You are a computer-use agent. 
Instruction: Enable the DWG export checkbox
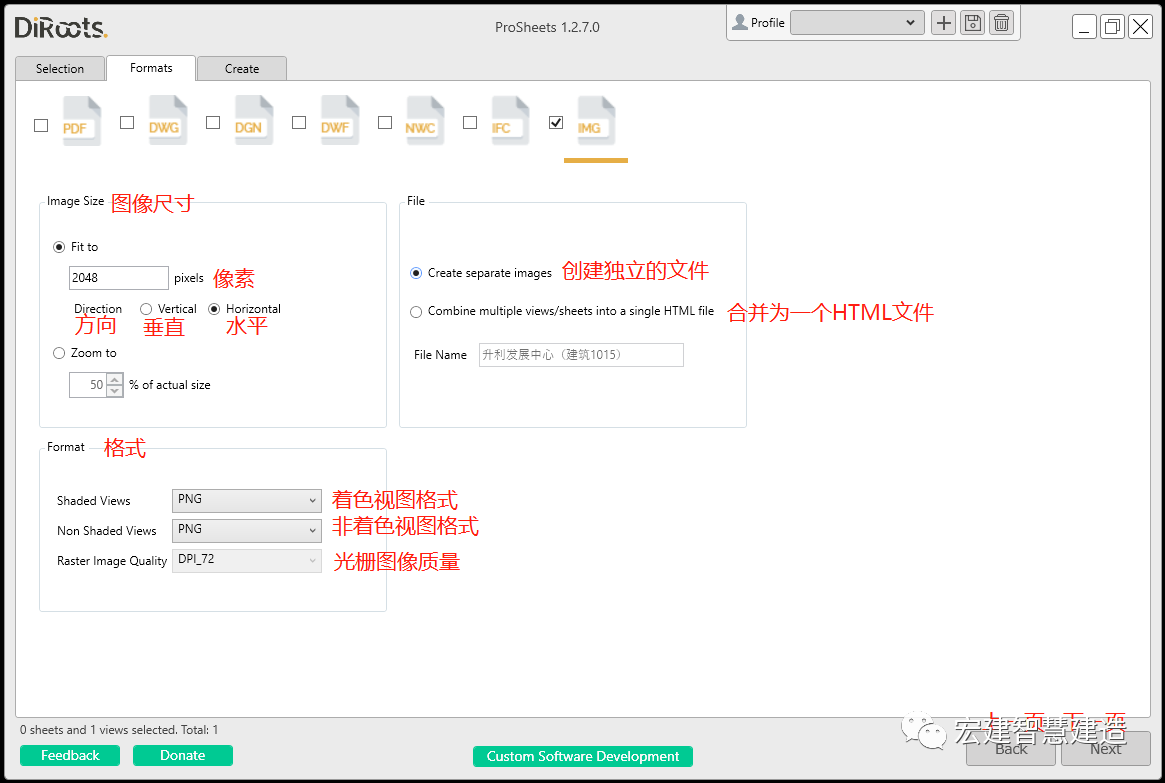(x=127, y=123)
